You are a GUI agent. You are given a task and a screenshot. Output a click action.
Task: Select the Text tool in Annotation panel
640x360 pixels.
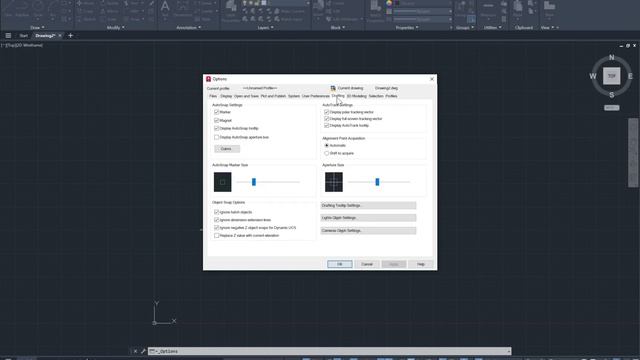click(x=165, y=9)
